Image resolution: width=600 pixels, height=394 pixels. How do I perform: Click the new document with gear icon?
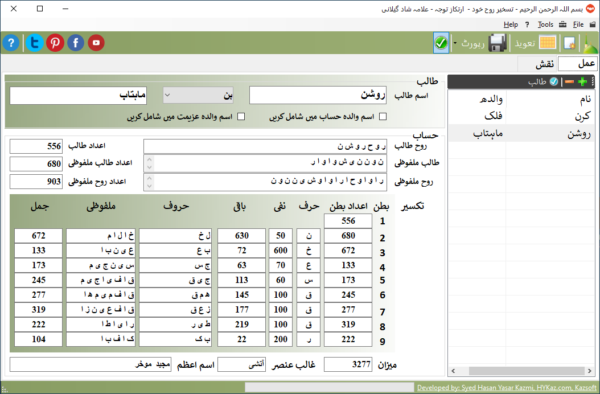569,43
